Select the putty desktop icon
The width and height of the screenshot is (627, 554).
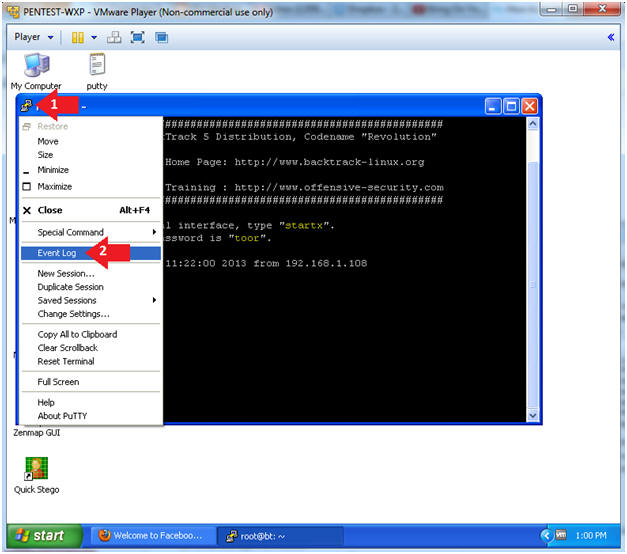(x=97, y=72)
